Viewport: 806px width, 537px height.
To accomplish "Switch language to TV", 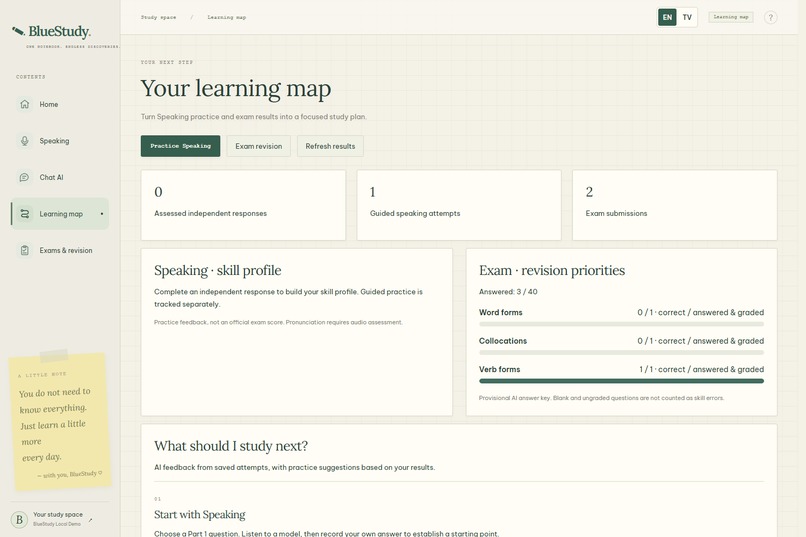I will coord(687,17).
